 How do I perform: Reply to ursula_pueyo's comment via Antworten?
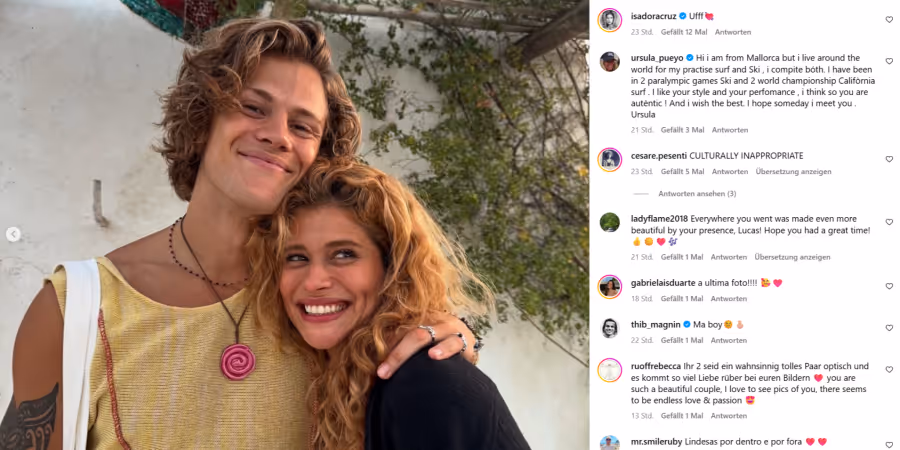[x=730, y=130]
